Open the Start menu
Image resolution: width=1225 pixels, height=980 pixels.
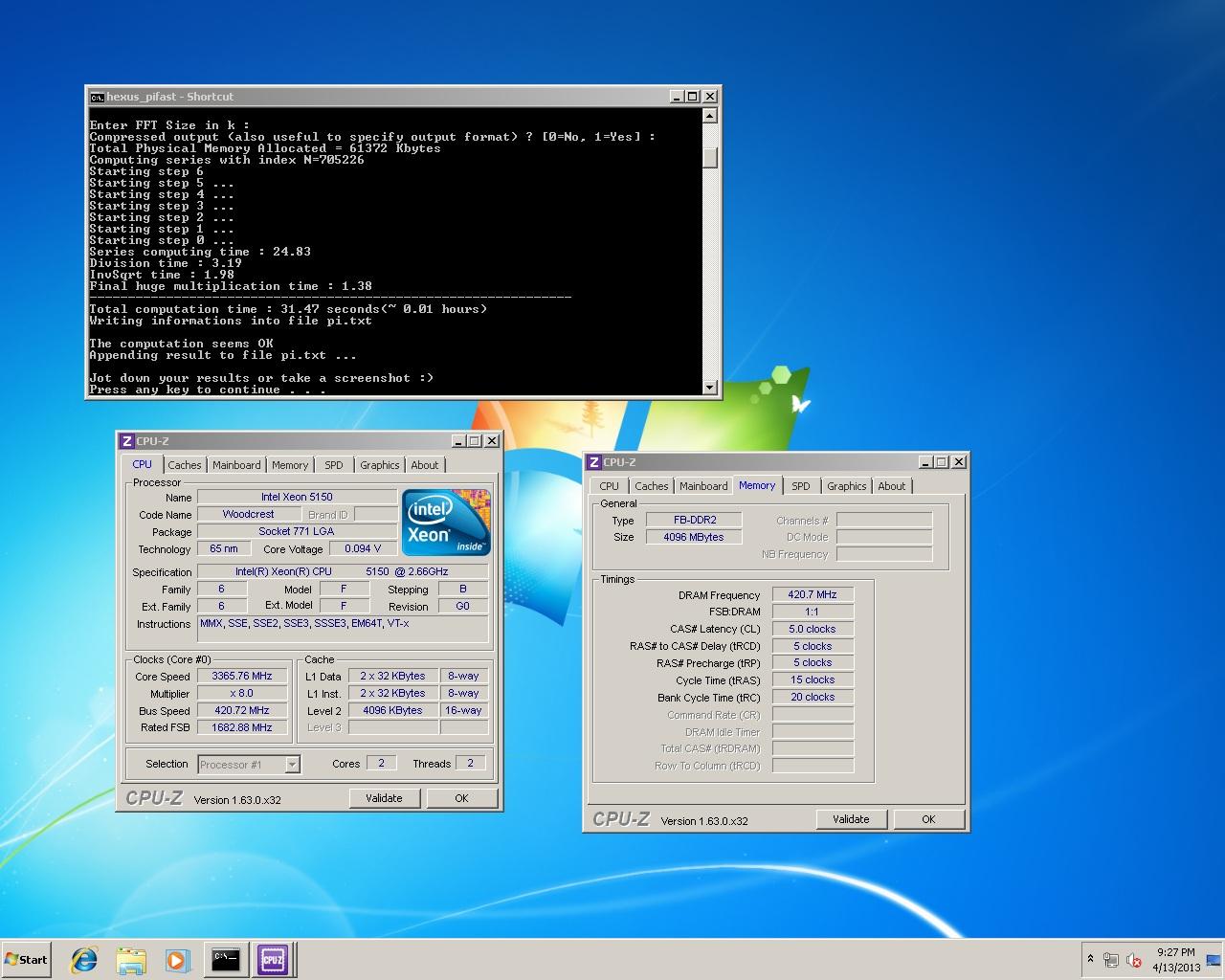(x=27, y=959)
